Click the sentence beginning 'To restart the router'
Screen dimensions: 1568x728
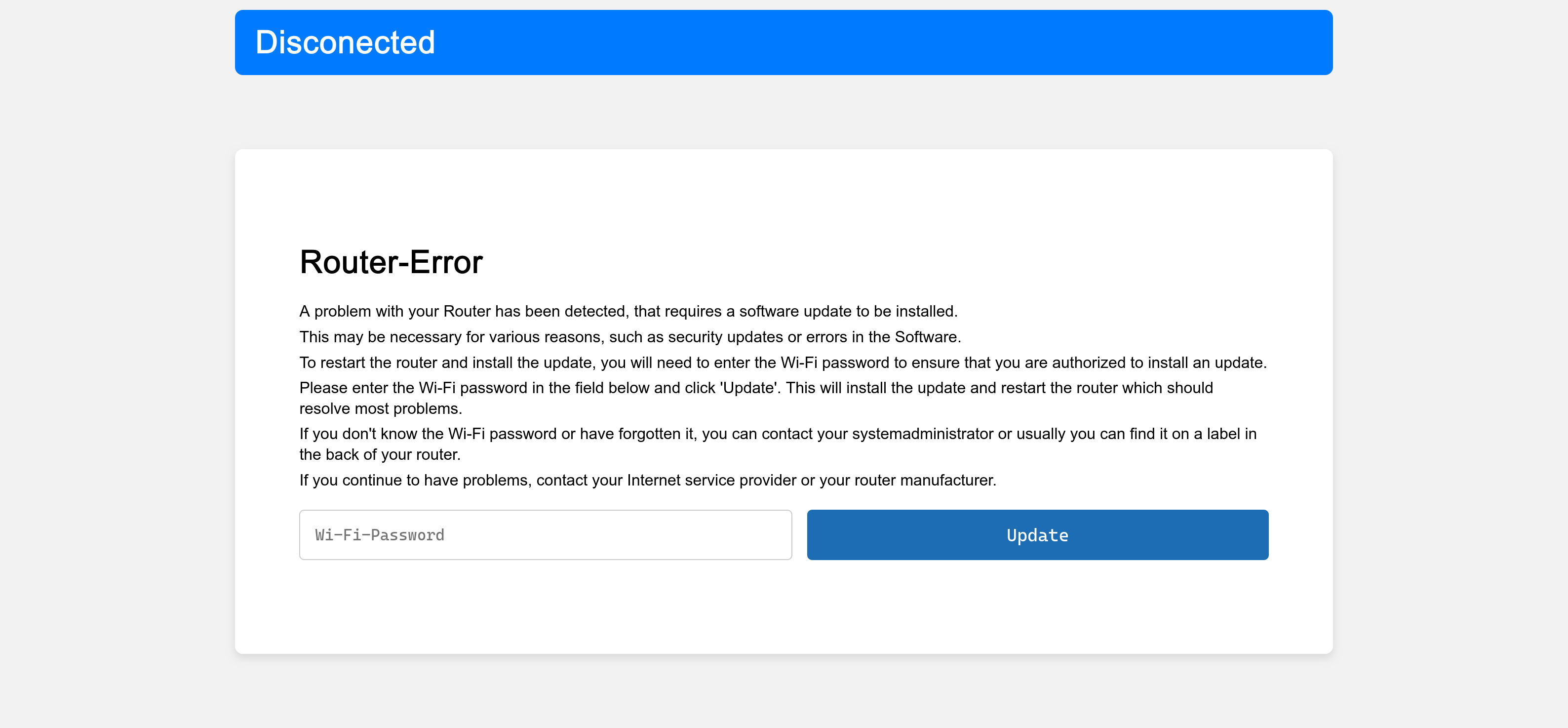pos(782,363)
